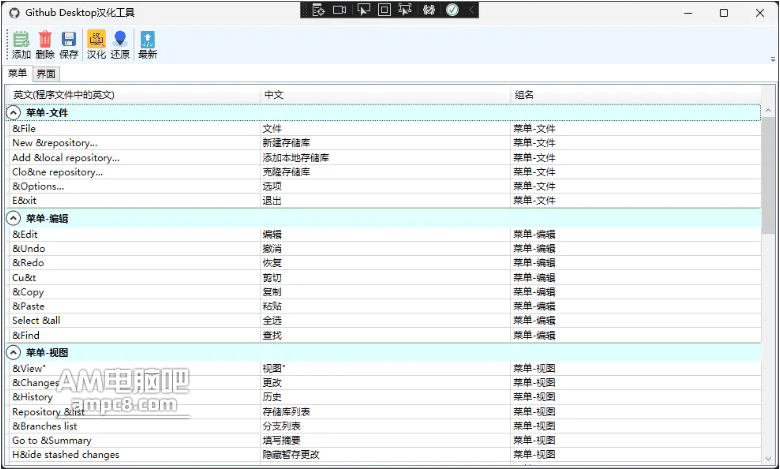Select the Cu&t row

[x=384, y=278]
